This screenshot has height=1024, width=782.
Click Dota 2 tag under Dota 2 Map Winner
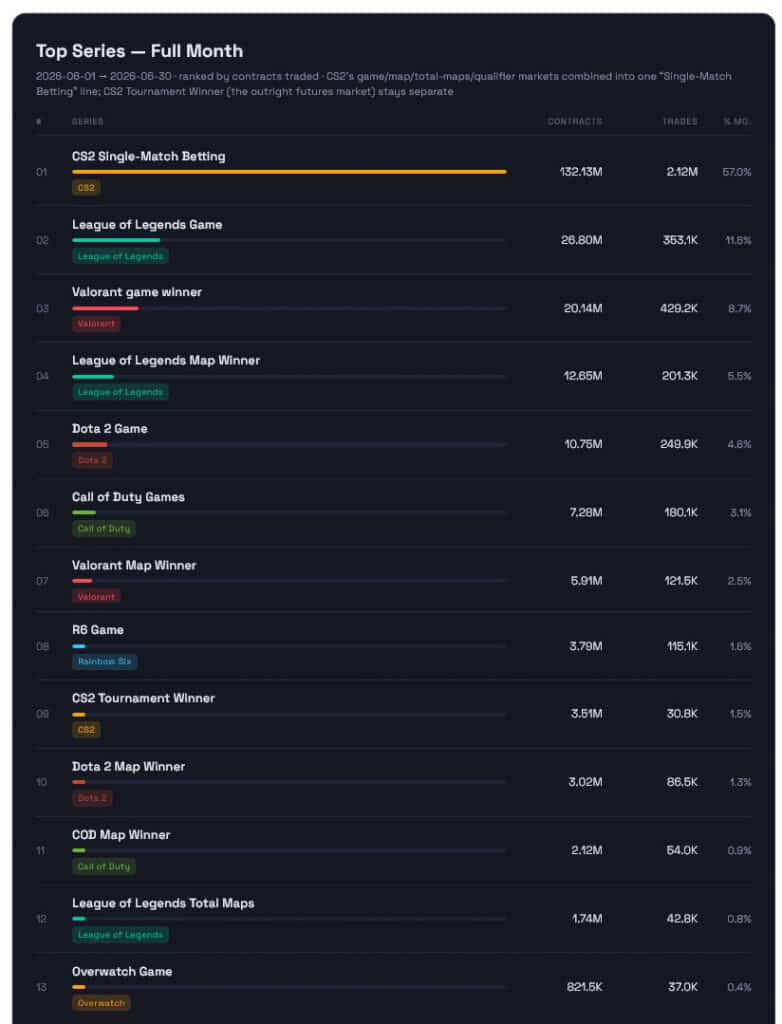click(x=92, y=798)
